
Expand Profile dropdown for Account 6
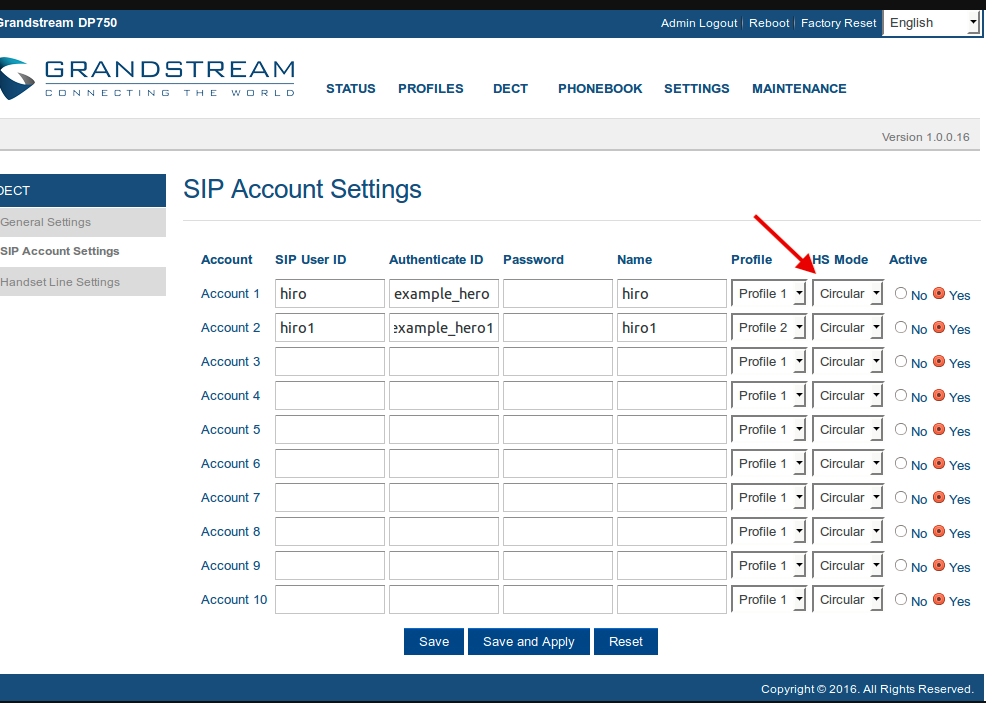coord(768,463)
